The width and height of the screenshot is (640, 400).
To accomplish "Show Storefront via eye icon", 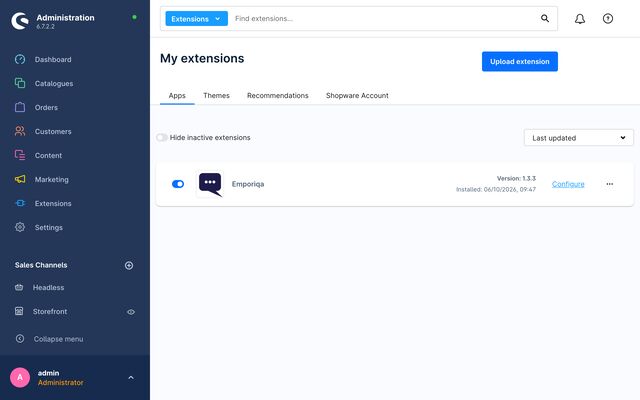I will (x=131, y=312).
